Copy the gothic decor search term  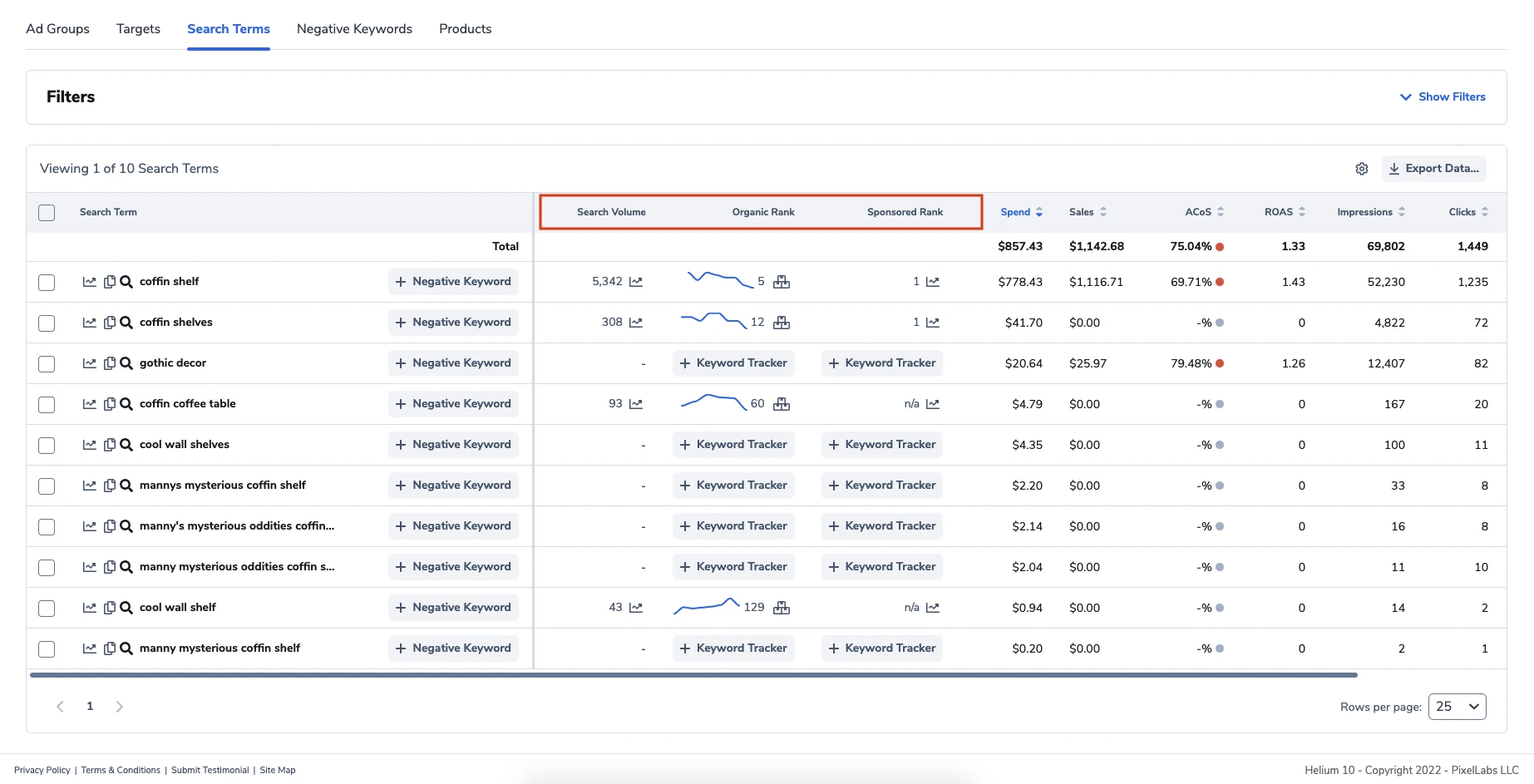(x=109, y=363)
